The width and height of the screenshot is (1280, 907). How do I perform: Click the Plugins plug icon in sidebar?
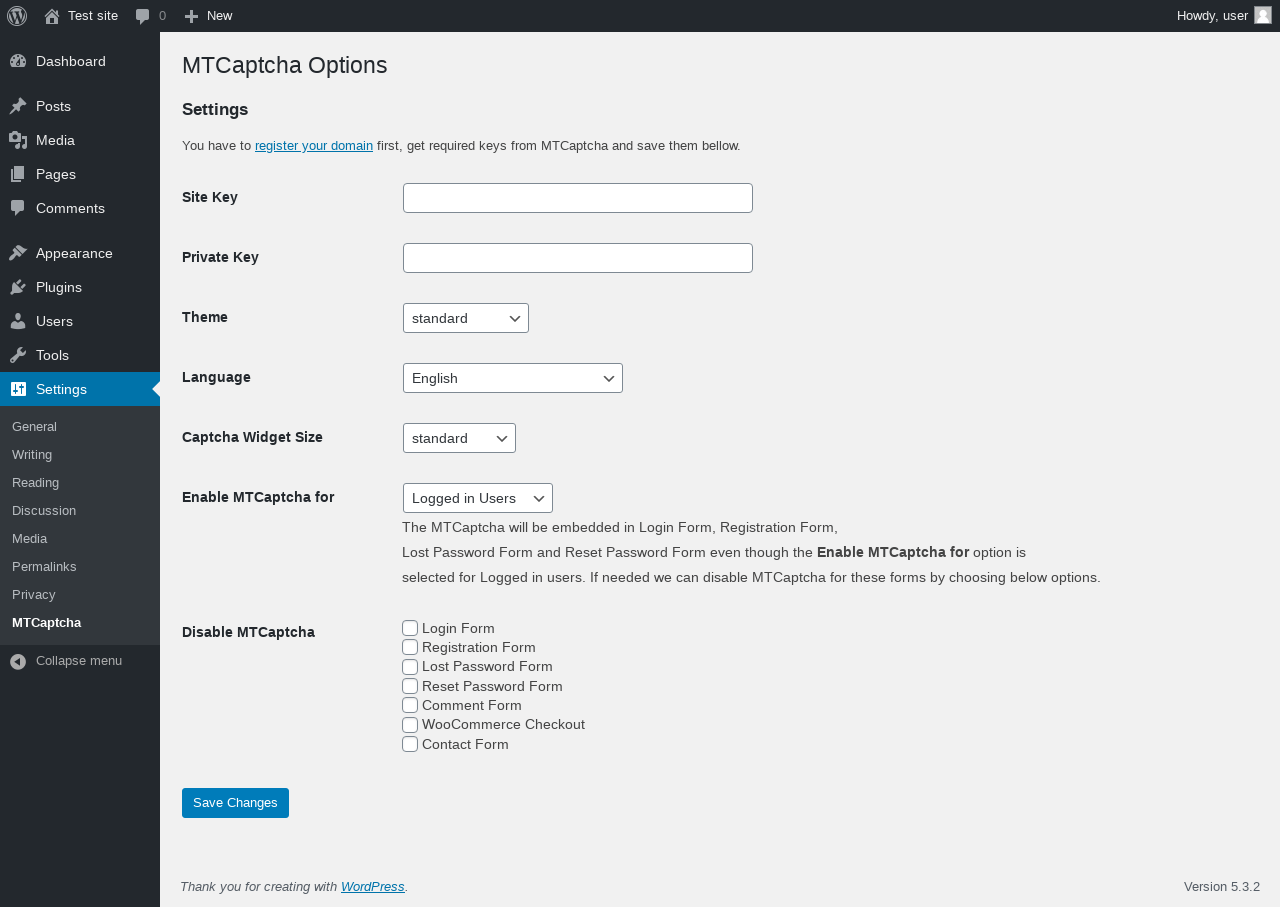point(18,287)
